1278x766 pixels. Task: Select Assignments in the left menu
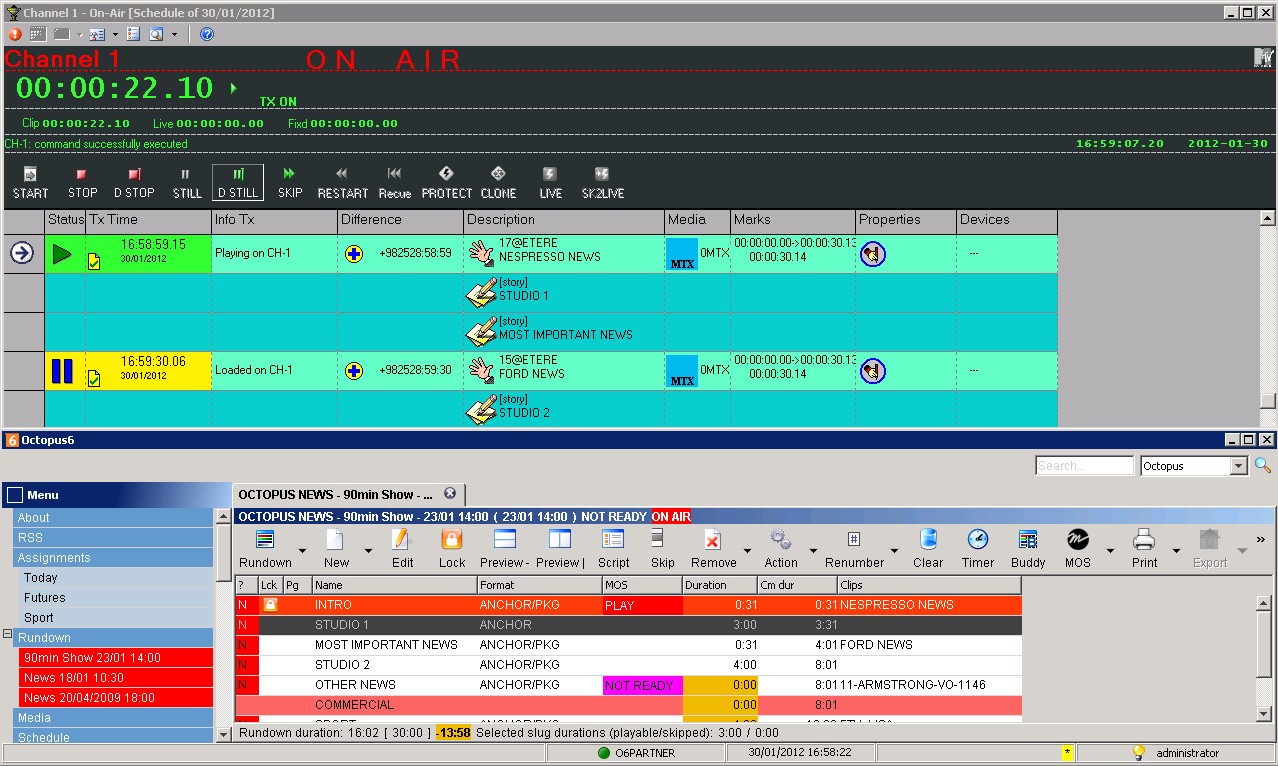[x=54, y=558]
